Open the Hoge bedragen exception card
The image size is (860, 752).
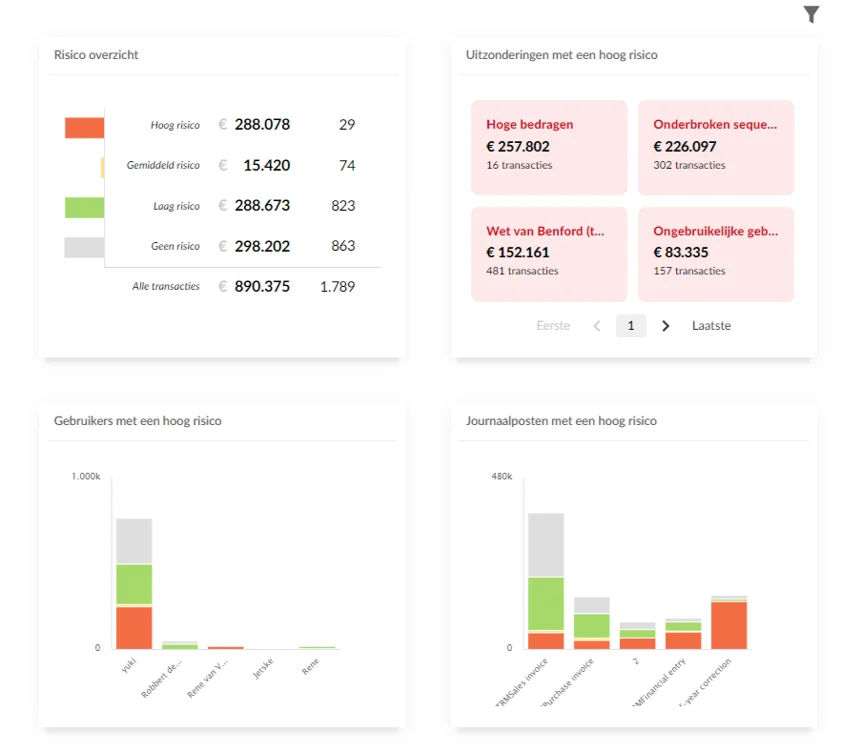pyautogui.click(x=549, y=147)
